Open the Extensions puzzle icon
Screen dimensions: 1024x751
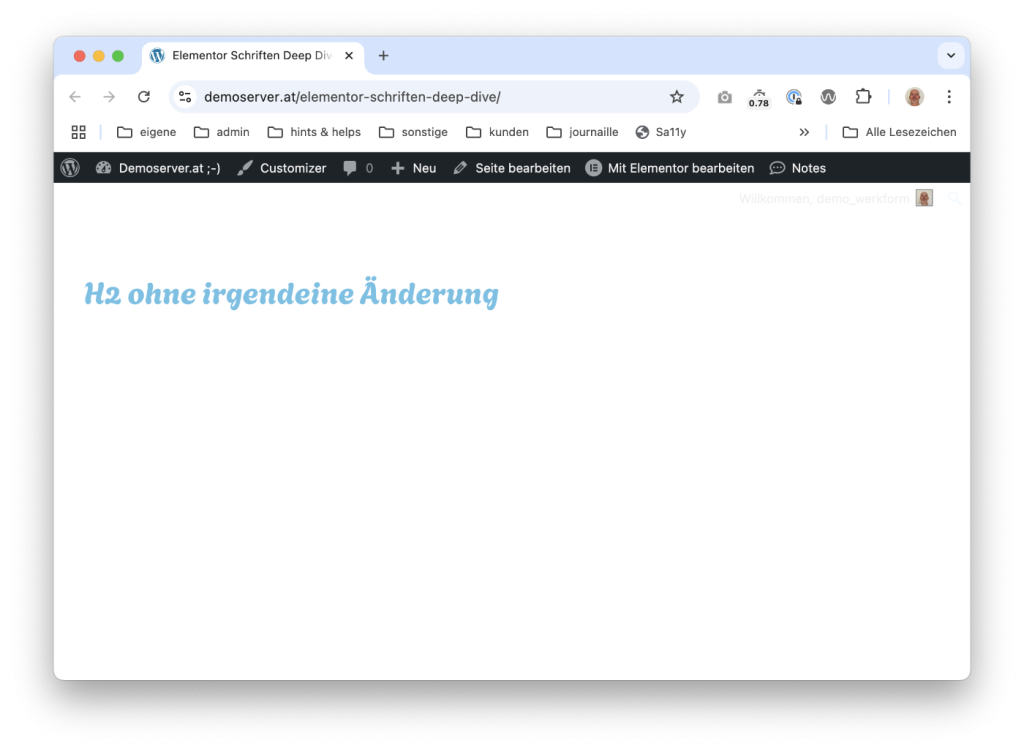click(863, 97)
